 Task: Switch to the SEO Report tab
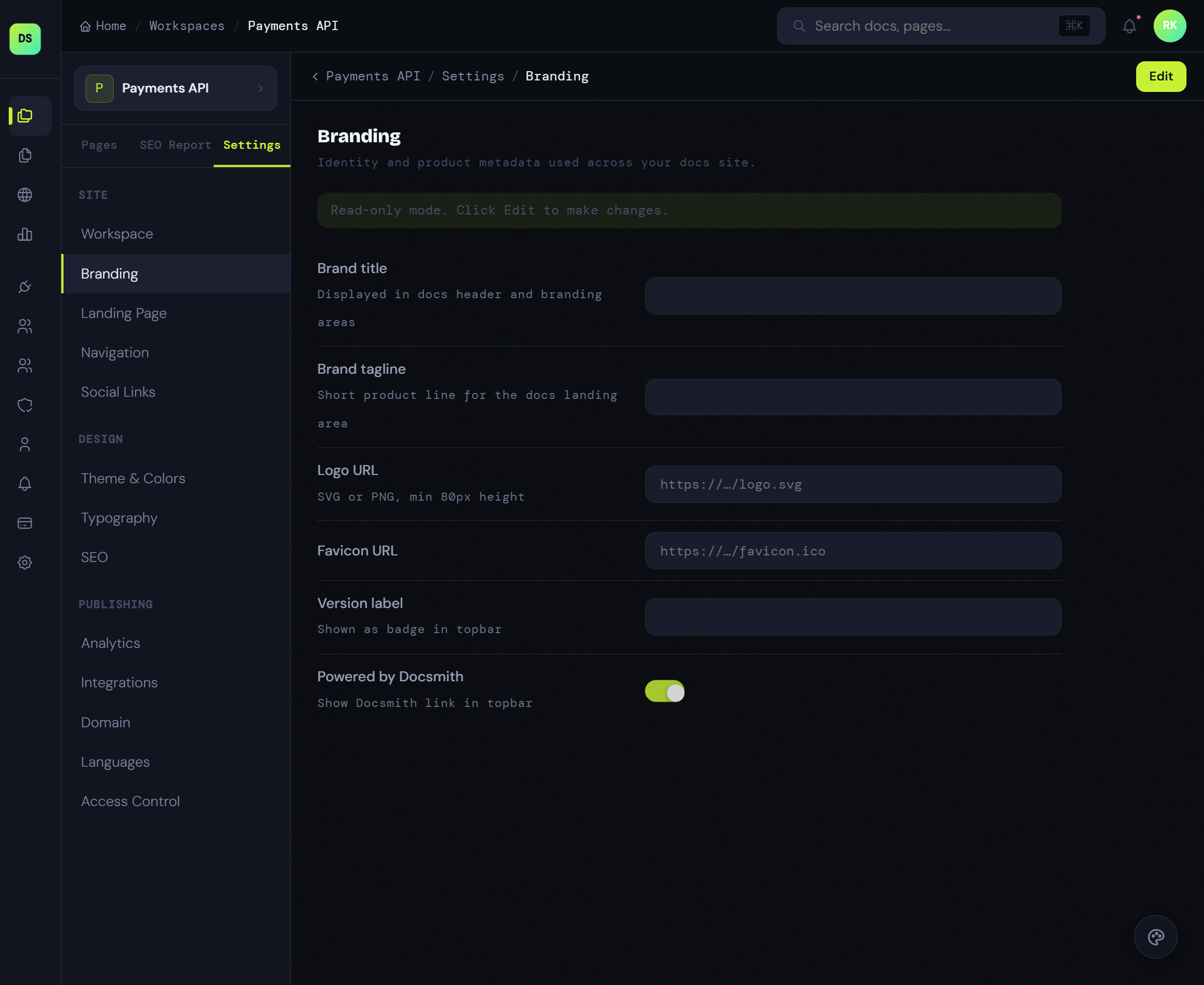pos(175,145)
